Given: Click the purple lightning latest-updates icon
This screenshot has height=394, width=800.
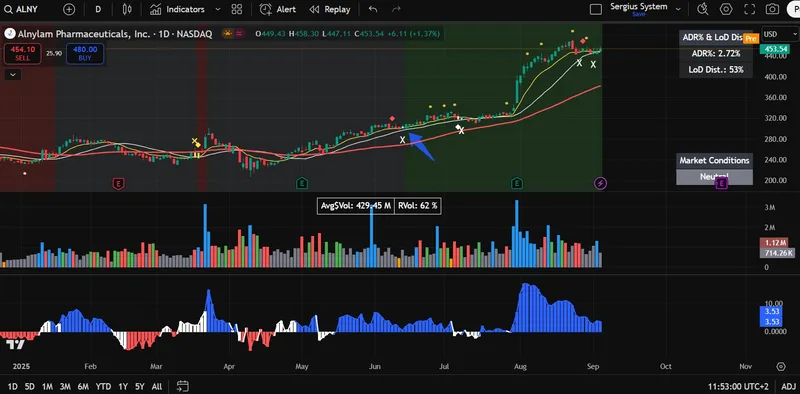Looking at the screenshot, I should [x=601, y=183].
